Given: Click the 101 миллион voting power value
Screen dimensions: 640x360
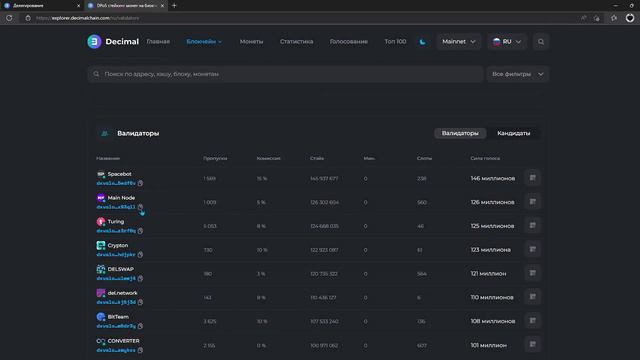Looking at the screenshot, I should (489, 345).
